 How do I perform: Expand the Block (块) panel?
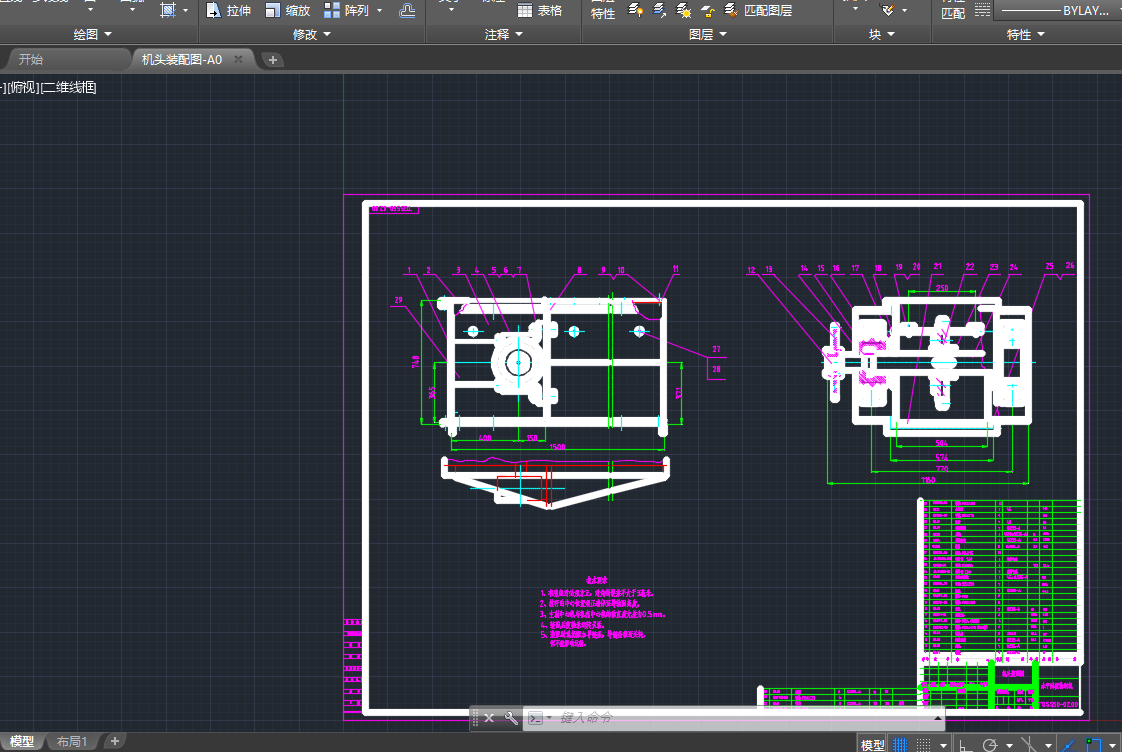882,34
